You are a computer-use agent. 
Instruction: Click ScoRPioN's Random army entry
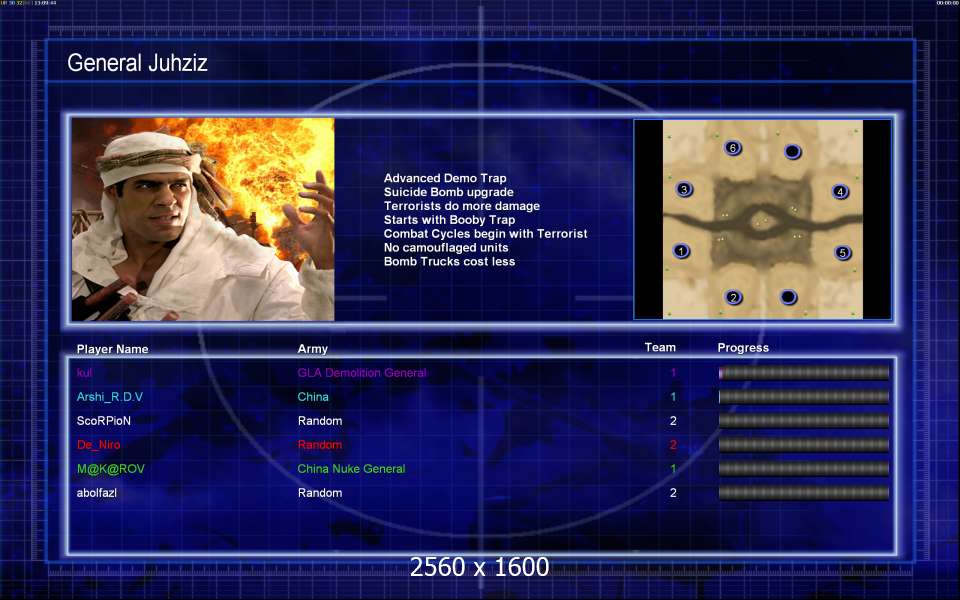320,421
